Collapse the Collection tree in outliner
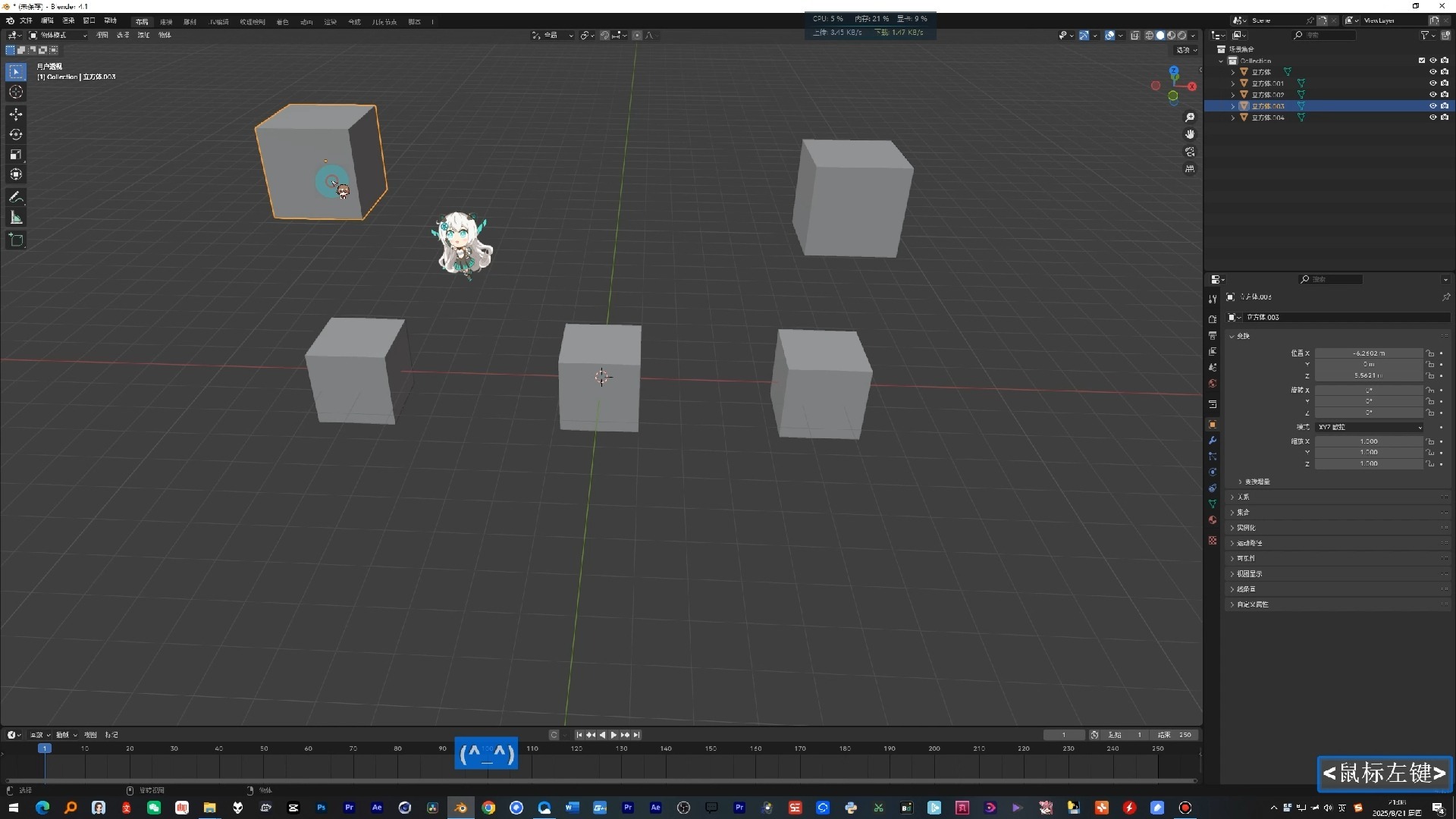The image size is (1456, 819). 1221,61
